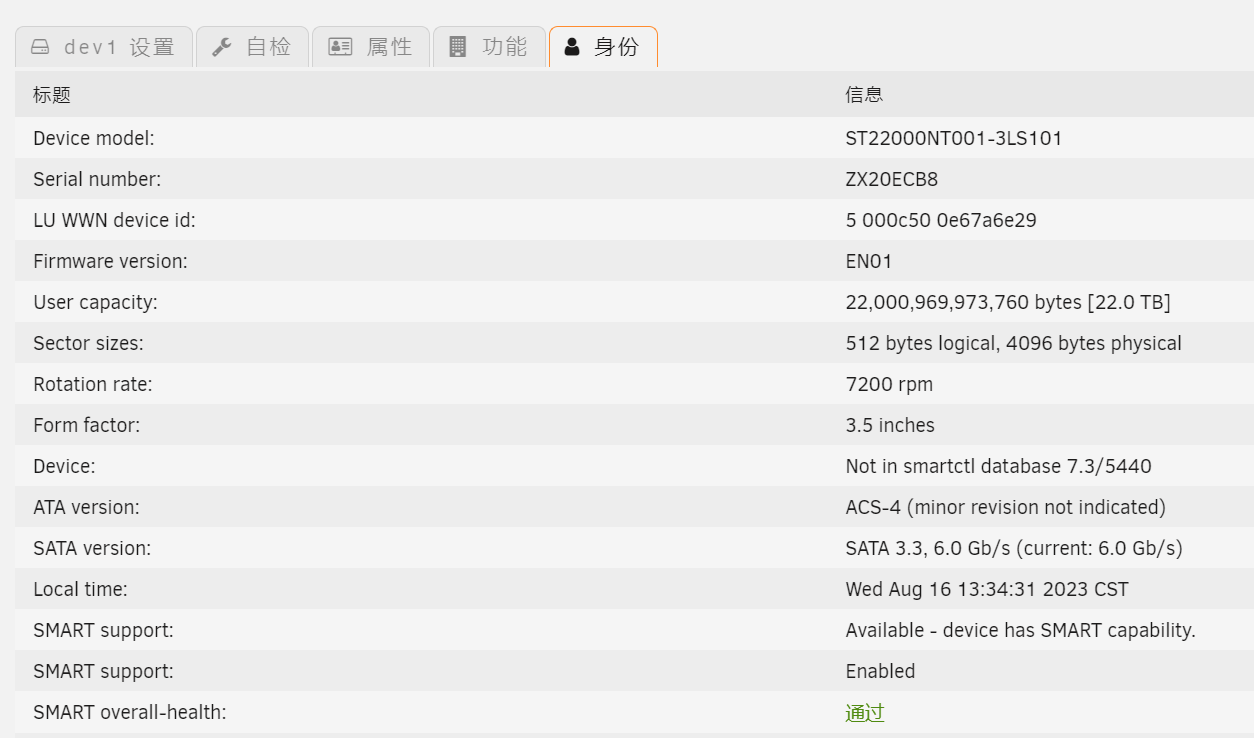The width and height of the screenshot is (1254, 738).
Task: Select the ACS-4 version value
Action: tap(1006, 507)
